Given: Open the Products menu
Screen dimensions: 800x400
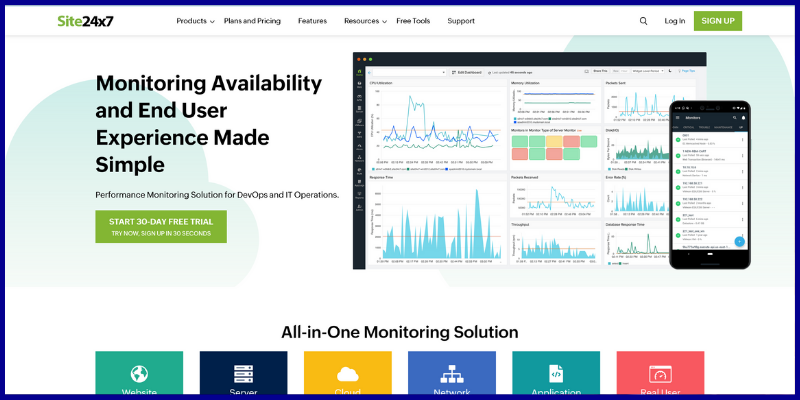Looking at the screenshot, I should 191,21.
